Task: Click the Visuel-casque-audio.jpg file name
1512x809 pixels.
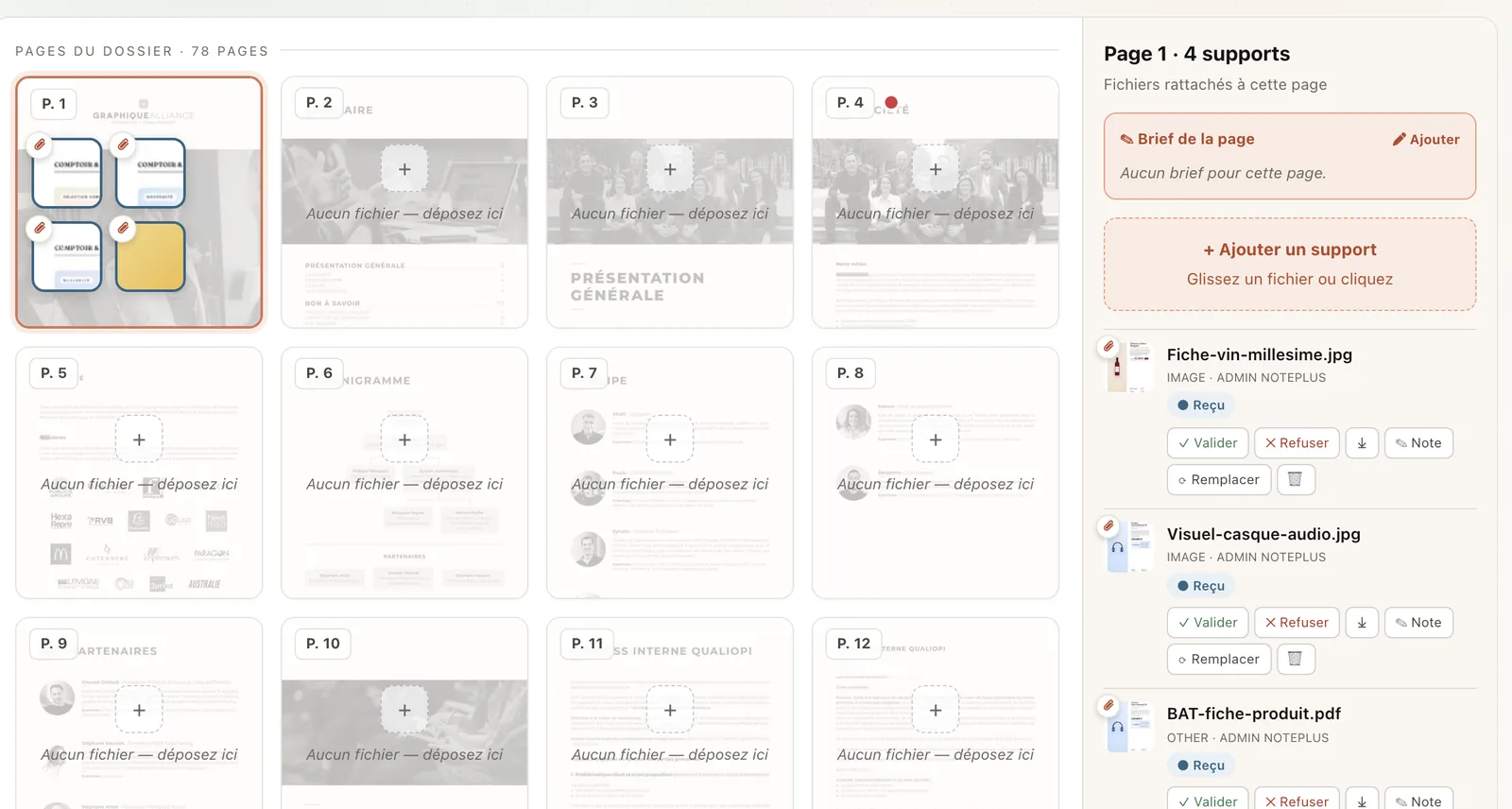Action: click(1263, 534)
